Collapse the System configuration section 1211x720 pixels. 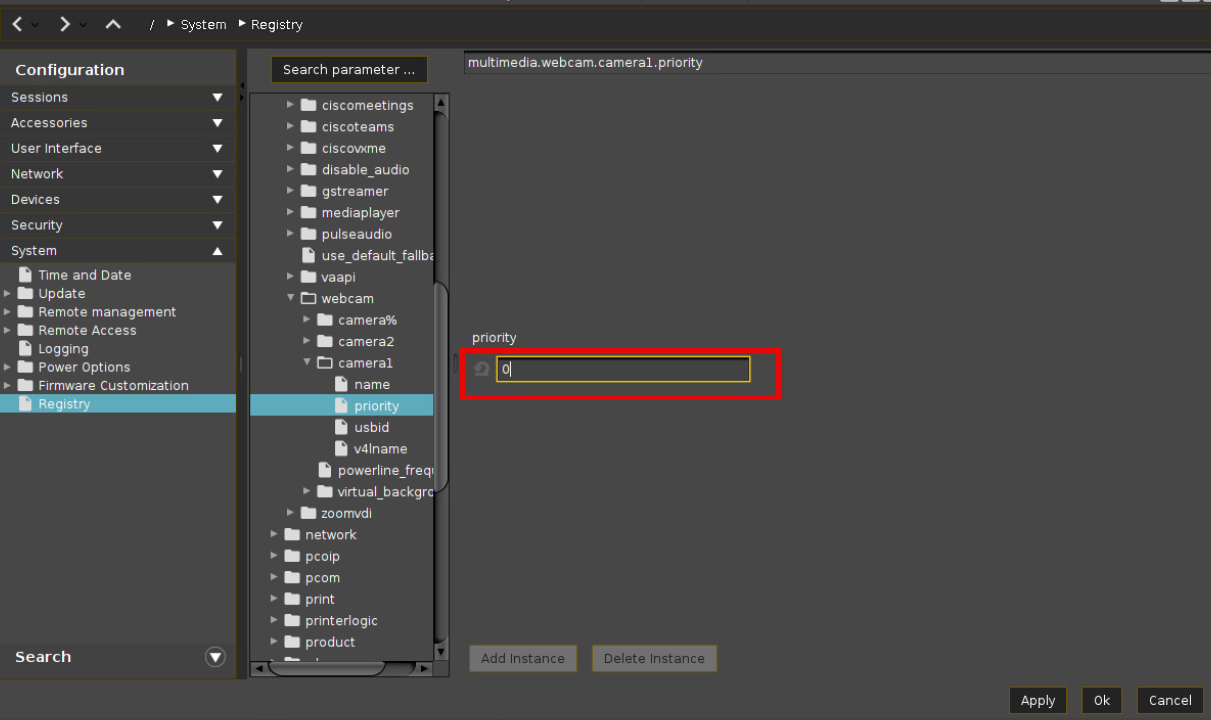click(217, 251)
